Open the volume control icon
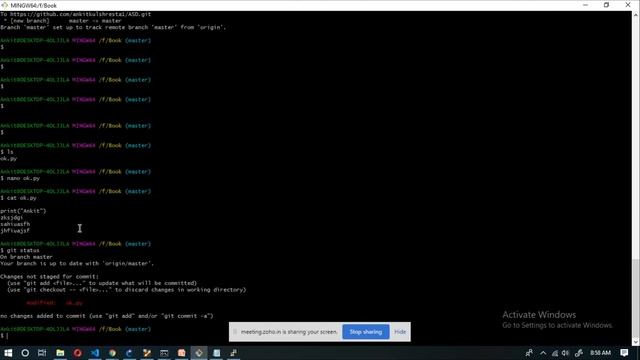This screenshot has height=360, width=640. click(x=565, y=353)
